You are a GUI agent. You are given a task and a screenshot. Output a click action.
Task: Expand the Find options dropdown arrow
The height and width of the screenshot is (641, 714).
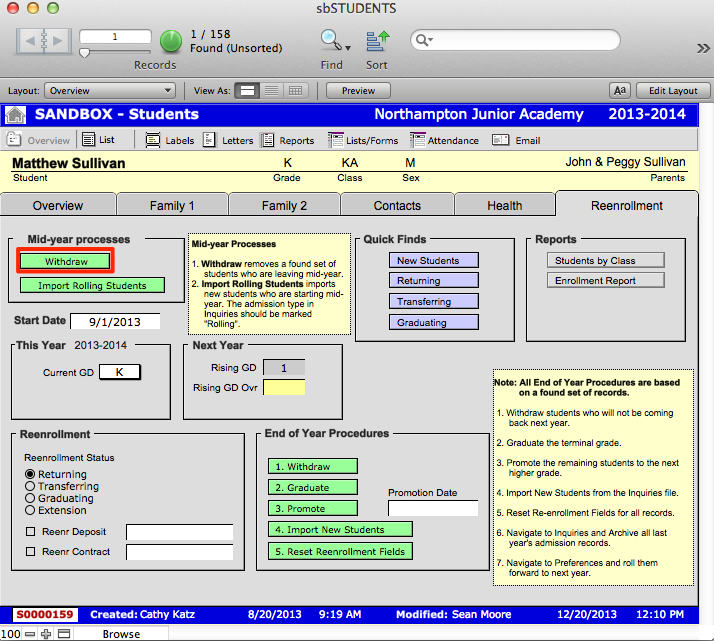[x=348, y=46]
